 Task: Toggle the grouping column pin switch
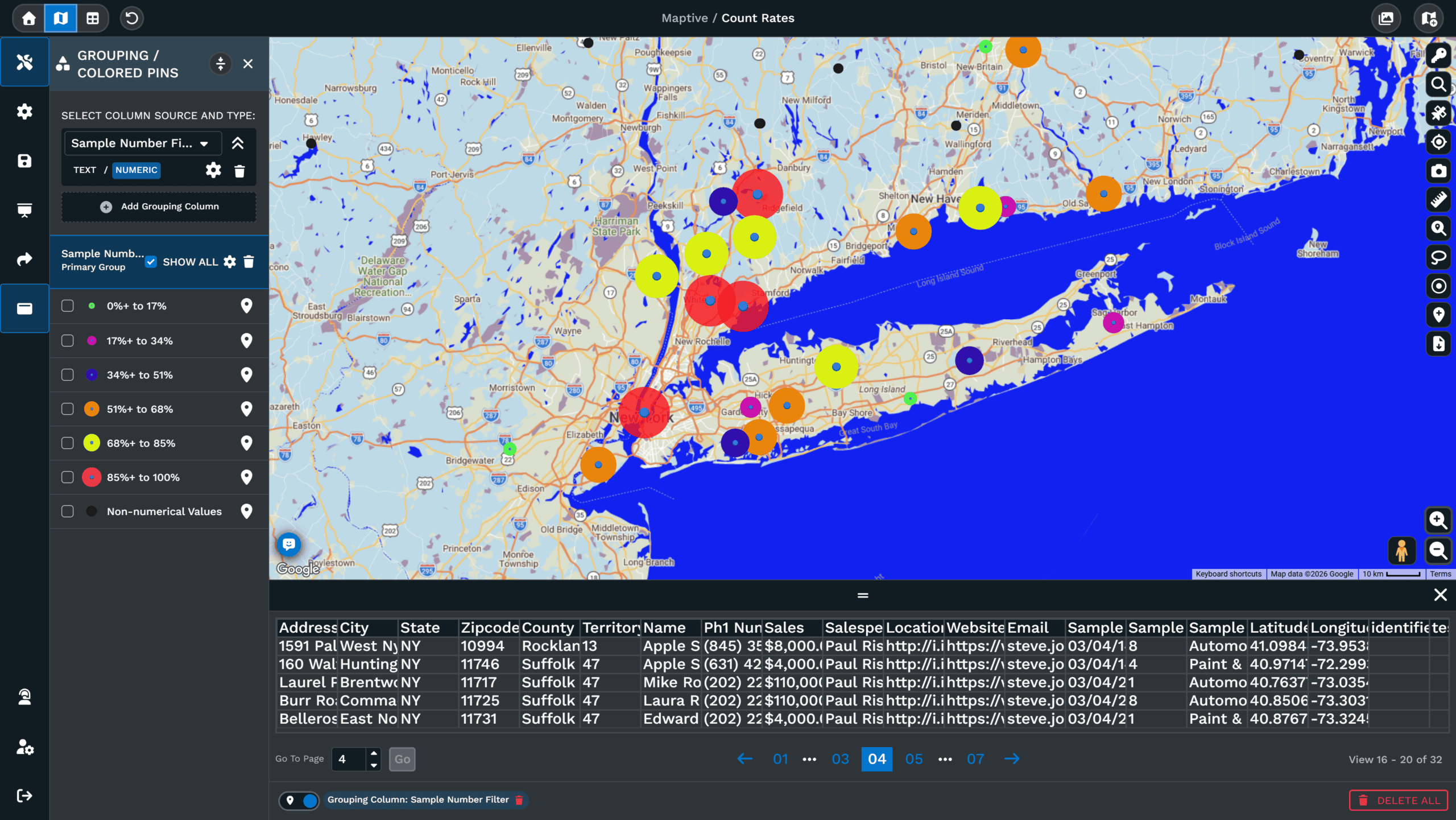click(x=300, y=801)
